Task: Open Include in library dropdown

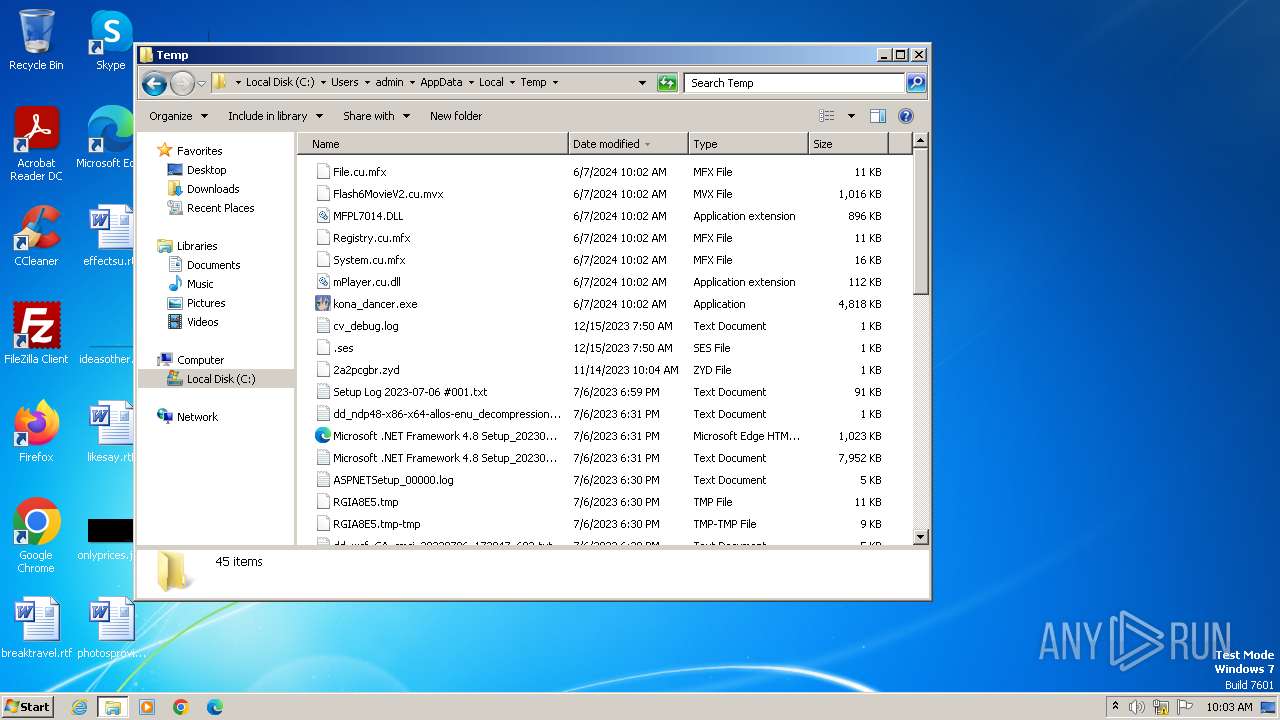Action: [x=275, y=116]
